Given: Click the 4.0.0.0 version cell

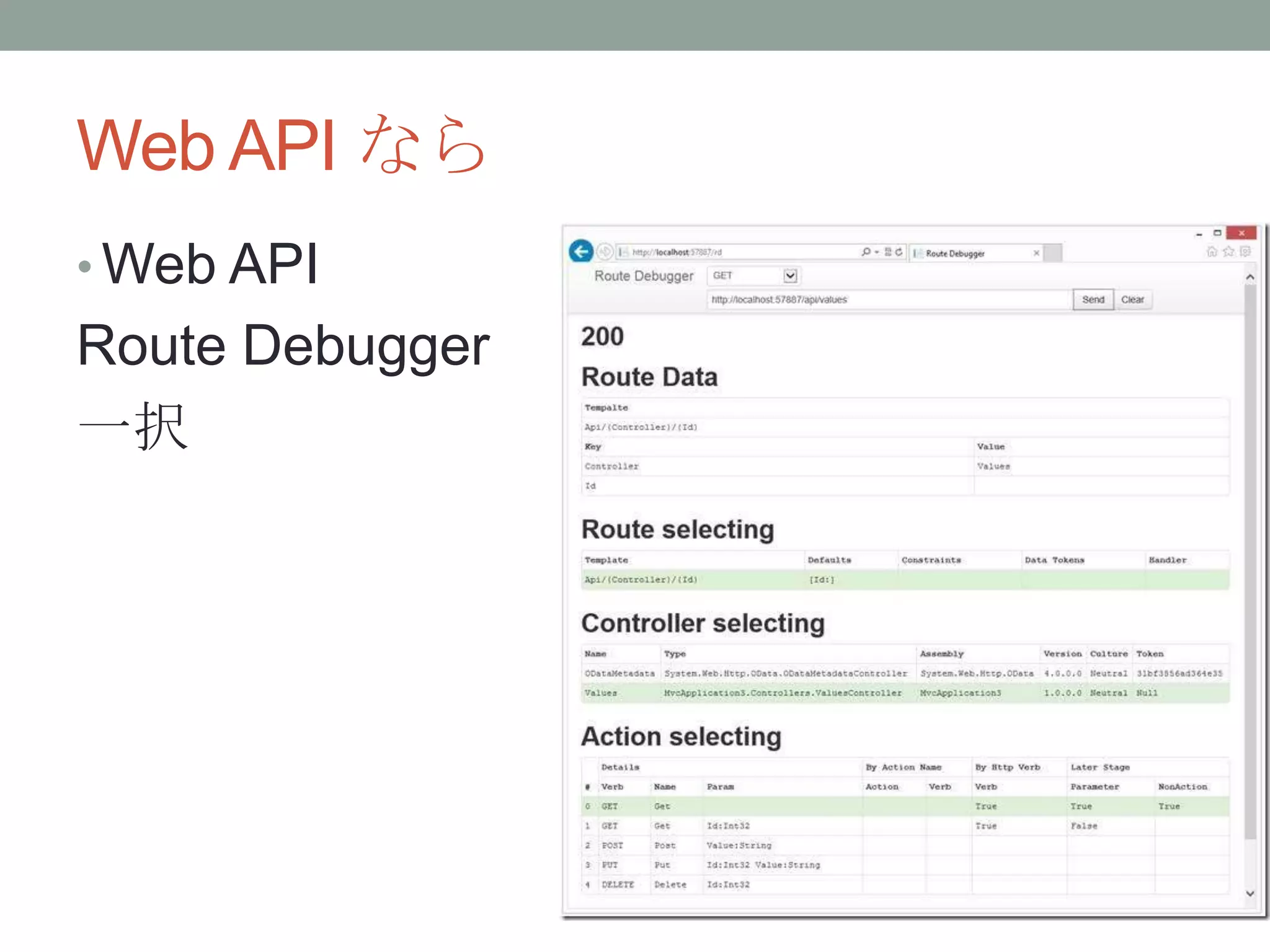Looking at the screenshot, I should [x=1063, y=673].
